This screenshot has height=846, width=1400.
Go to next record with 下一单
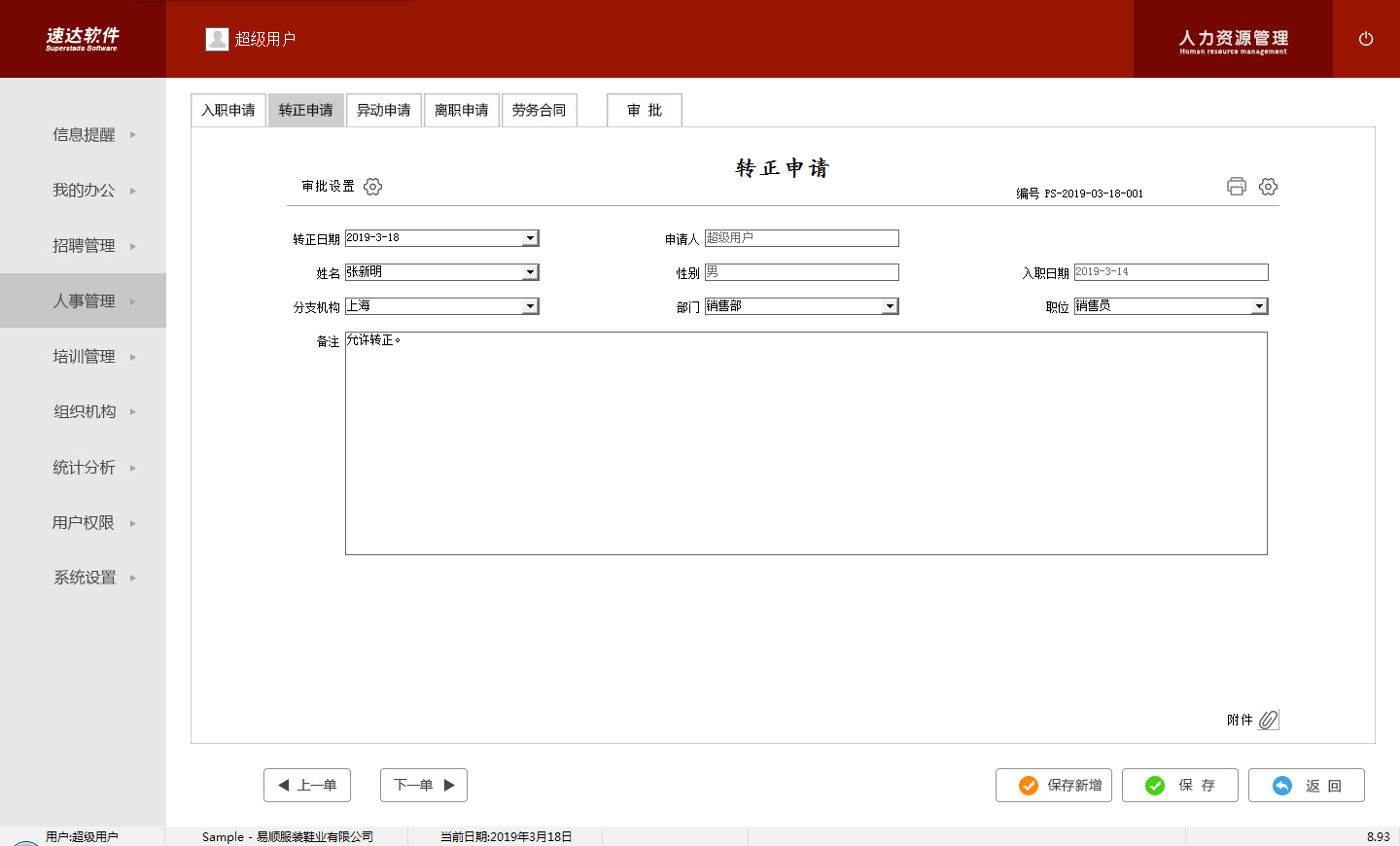(424, 786)
